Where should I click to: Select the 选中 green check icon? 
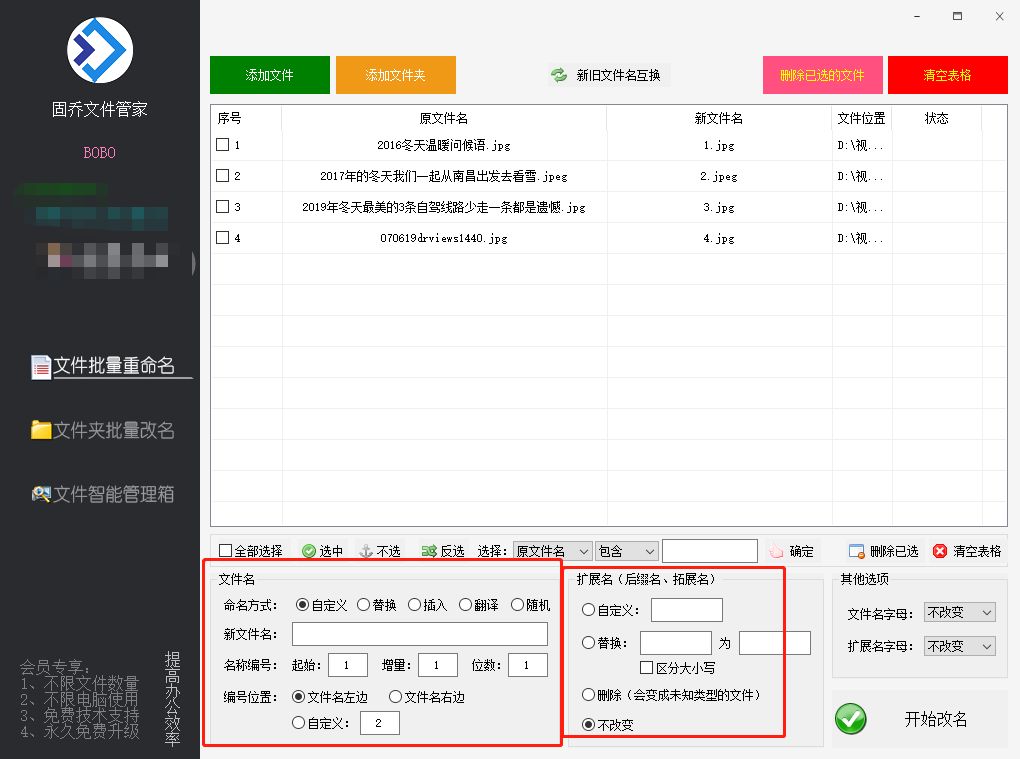point(307,550)
